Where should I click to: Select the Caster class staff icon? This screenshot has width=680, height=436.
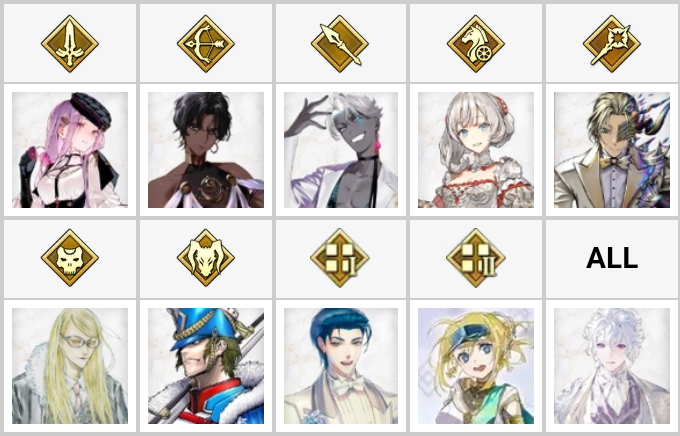coord(612,44)
